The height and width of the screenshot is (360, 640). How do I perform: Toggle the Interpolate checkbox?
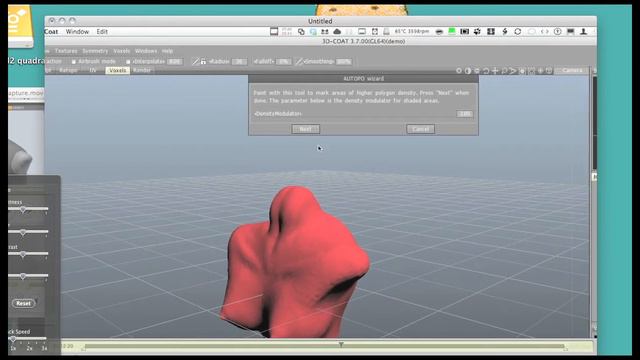coord(128,62)
